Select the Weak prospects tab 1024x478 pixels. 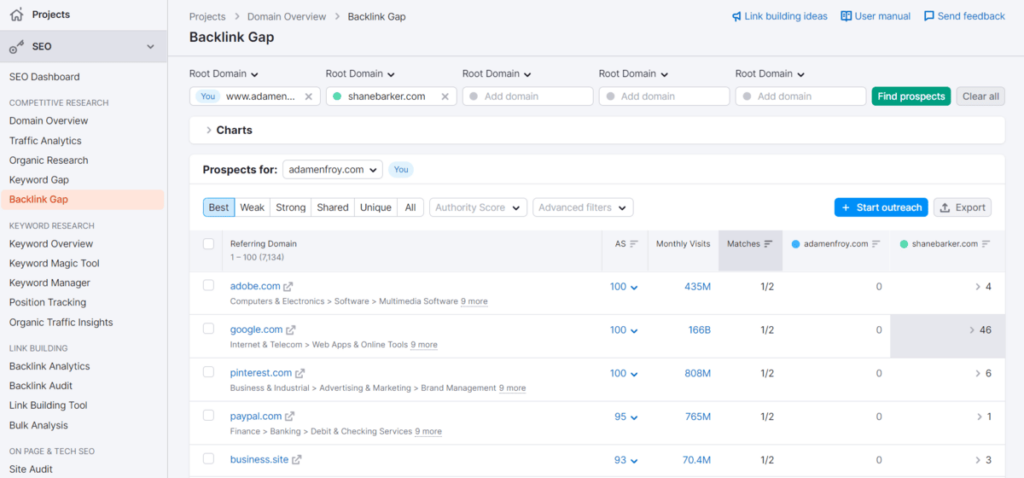tap(252, 208)
